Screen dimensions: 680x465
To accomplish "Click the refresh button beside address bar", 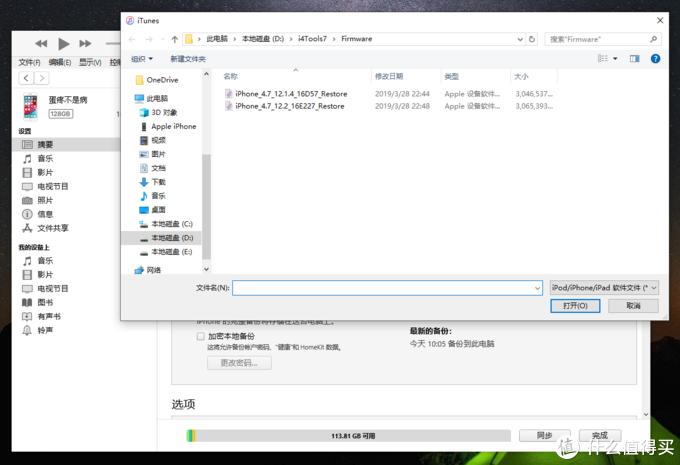I will pyautogui.click(x=532, y=39).
